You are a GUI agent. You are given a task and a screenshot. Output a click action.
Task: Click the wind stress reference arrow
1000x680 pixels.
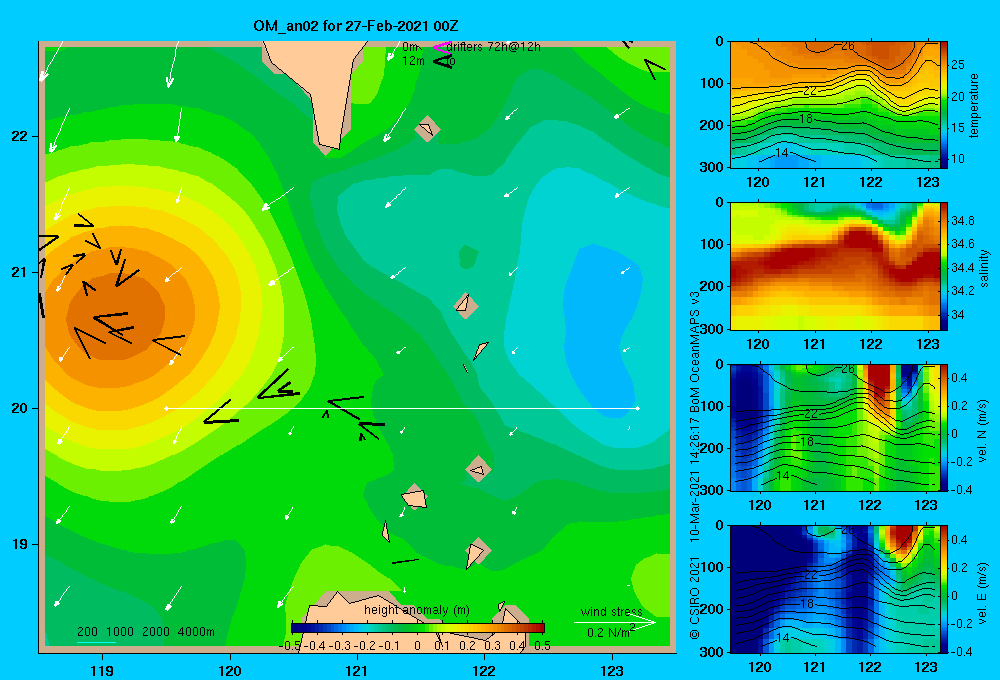(615, 622)
